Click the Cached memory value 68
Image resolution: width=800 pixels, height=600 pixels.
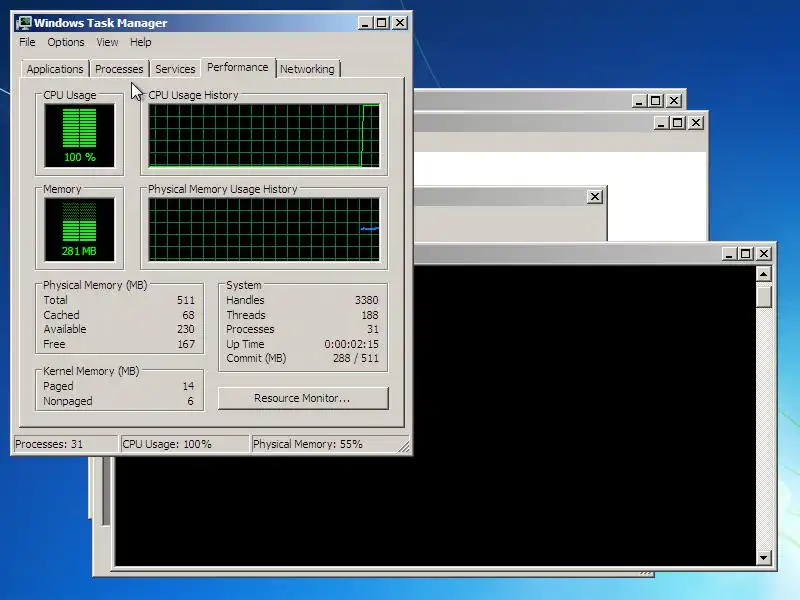[188, 315]
